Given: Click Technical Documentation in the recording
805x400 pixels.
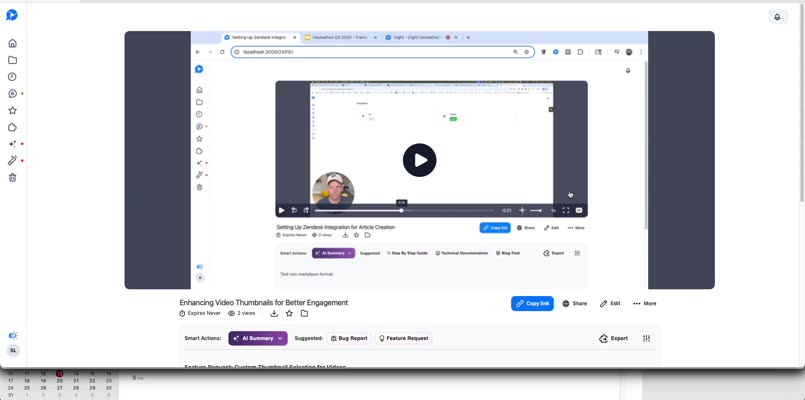Looking at the screenshot, I should (462, 253).
